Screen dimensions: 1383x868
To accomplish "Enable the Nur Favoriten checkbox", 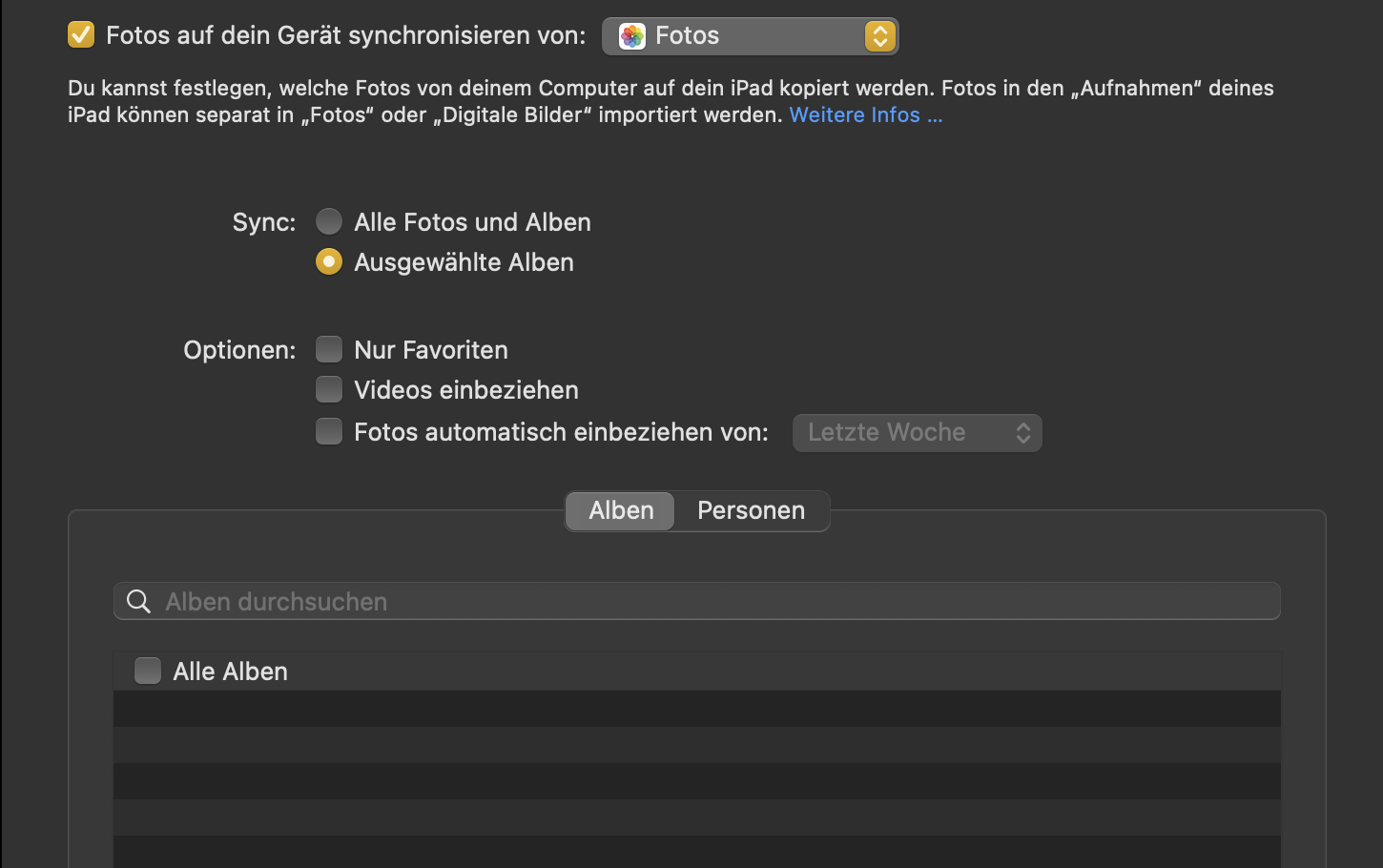I will pyautogui.click(x=329, y=350).
